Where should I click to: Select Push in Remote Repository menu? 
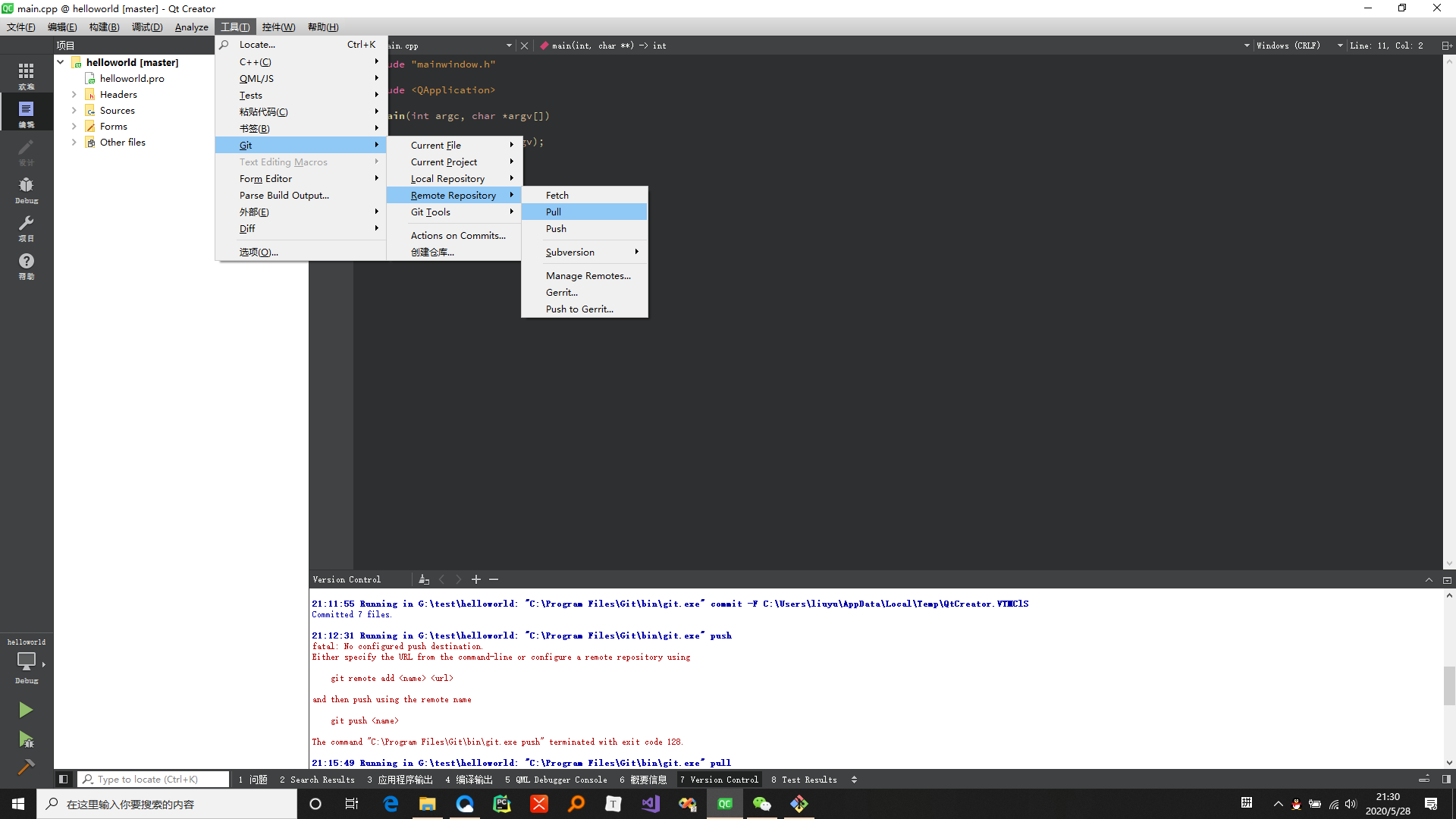[x=585, y=228]
